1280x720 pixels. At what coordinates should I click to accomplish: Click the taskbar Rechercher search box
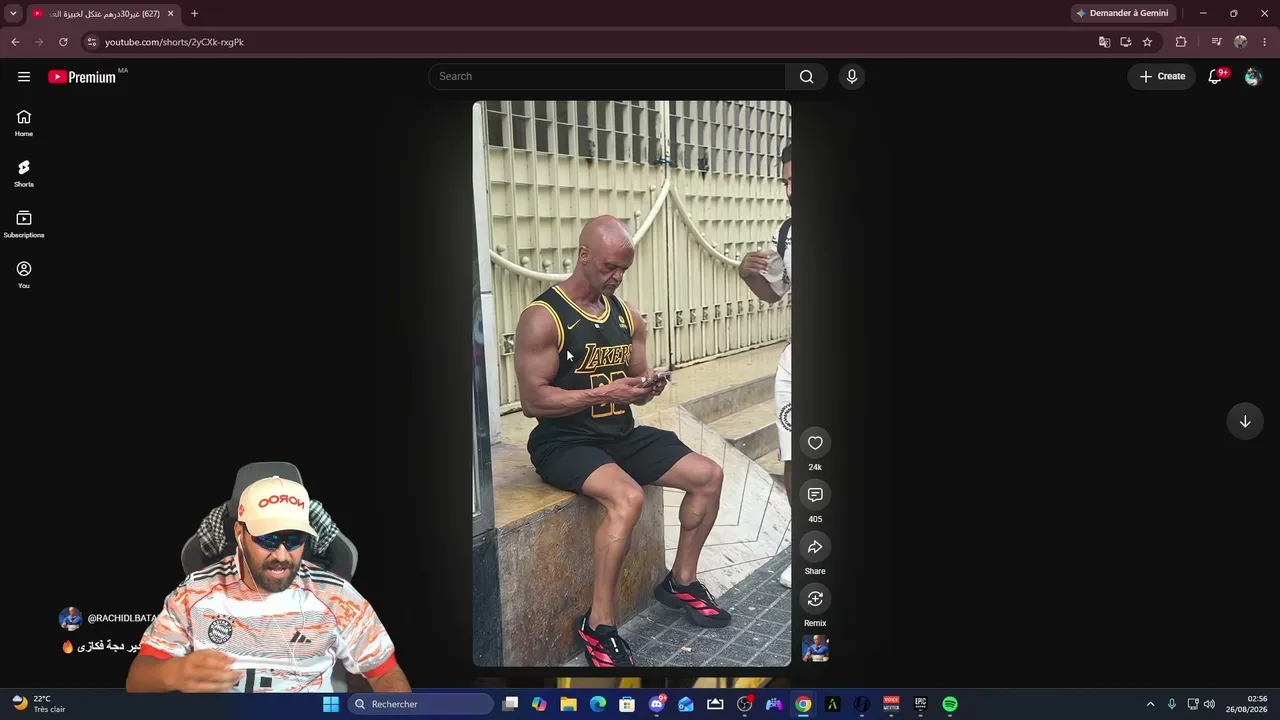[x=421, y=704]
